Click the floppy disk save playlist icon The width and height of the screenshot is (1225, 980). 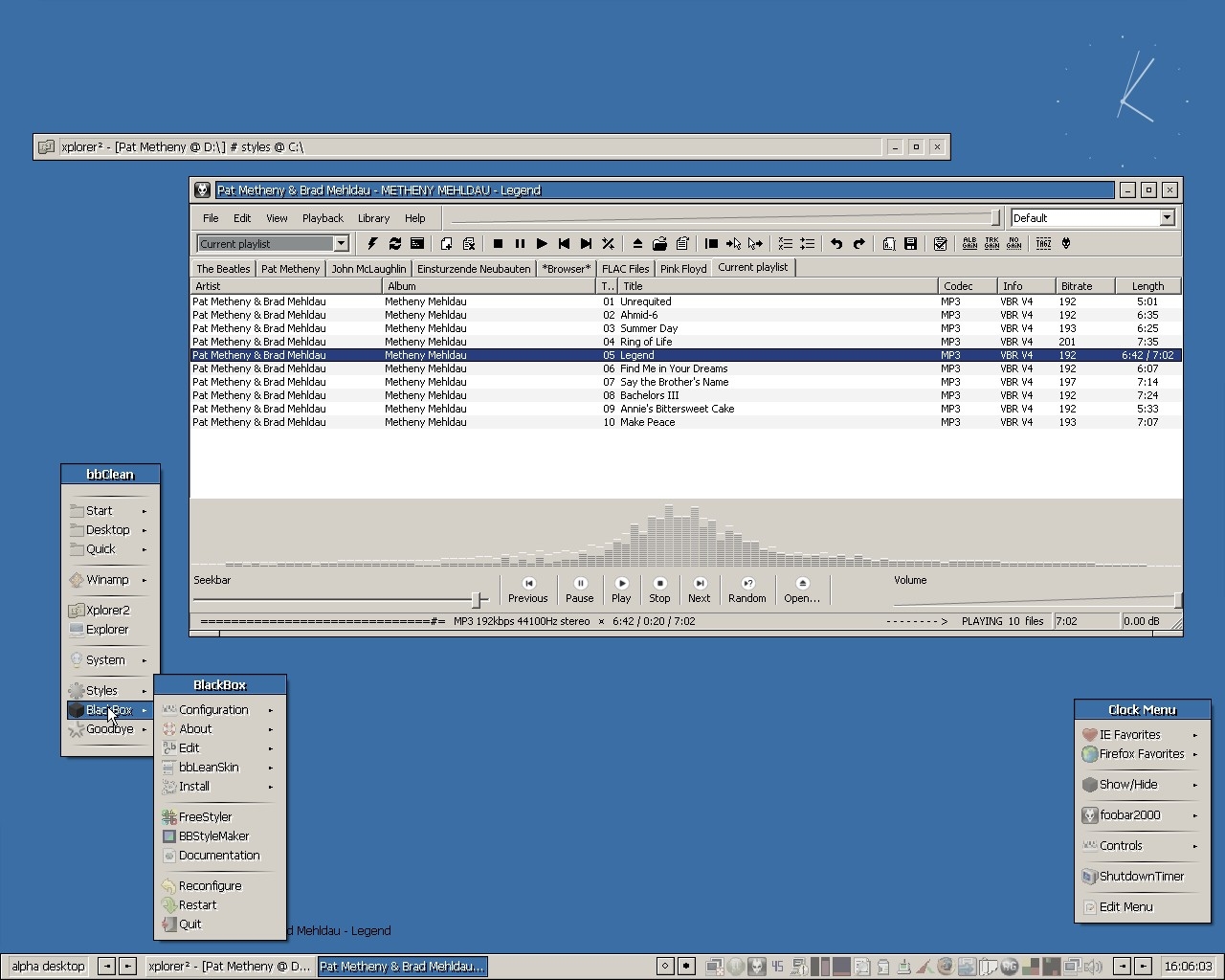click(x=910, y=244)
